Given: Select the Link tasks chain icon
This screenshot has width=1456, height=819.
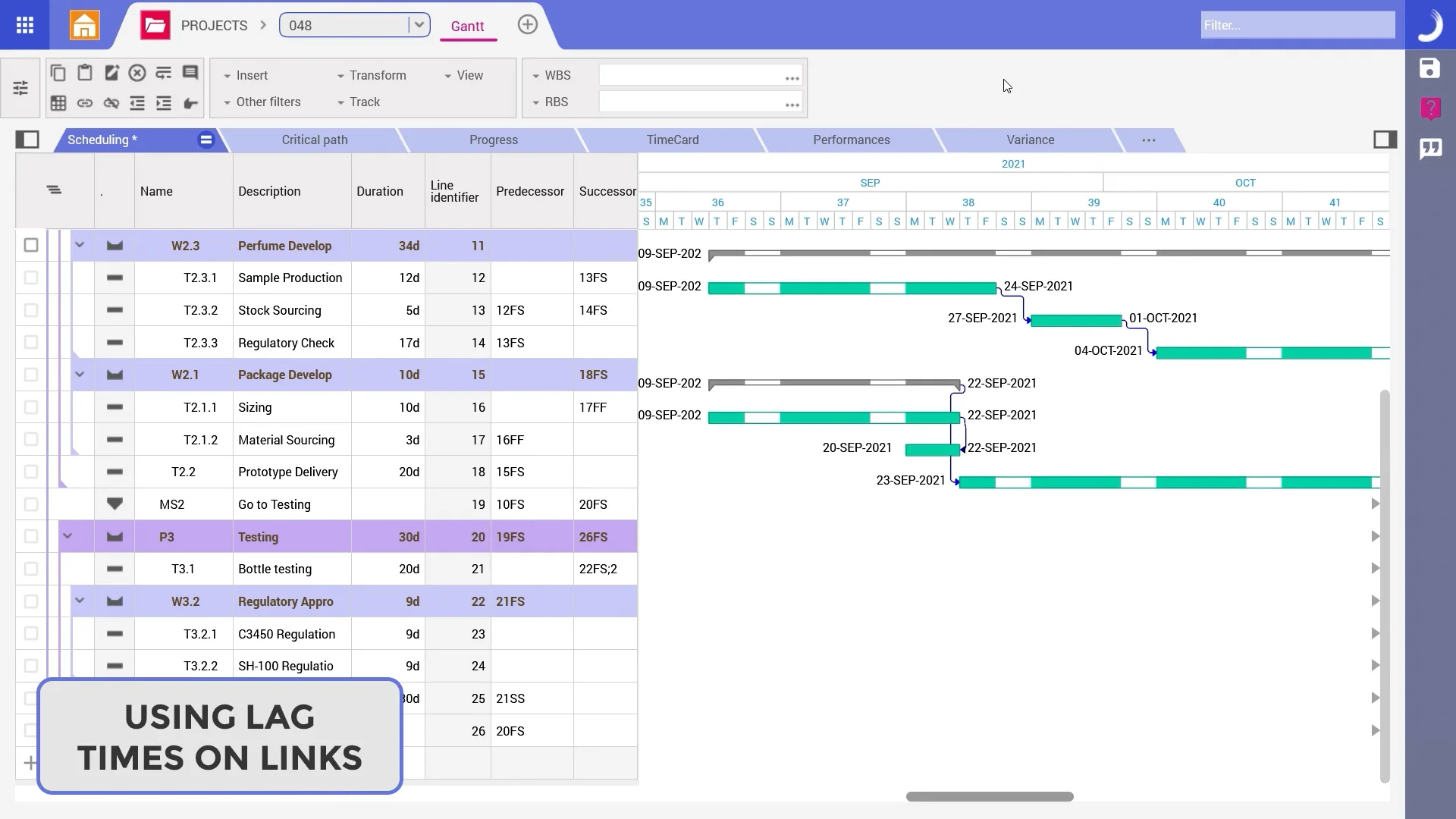Looking at the screenshot, I should [x=84, y=103].
